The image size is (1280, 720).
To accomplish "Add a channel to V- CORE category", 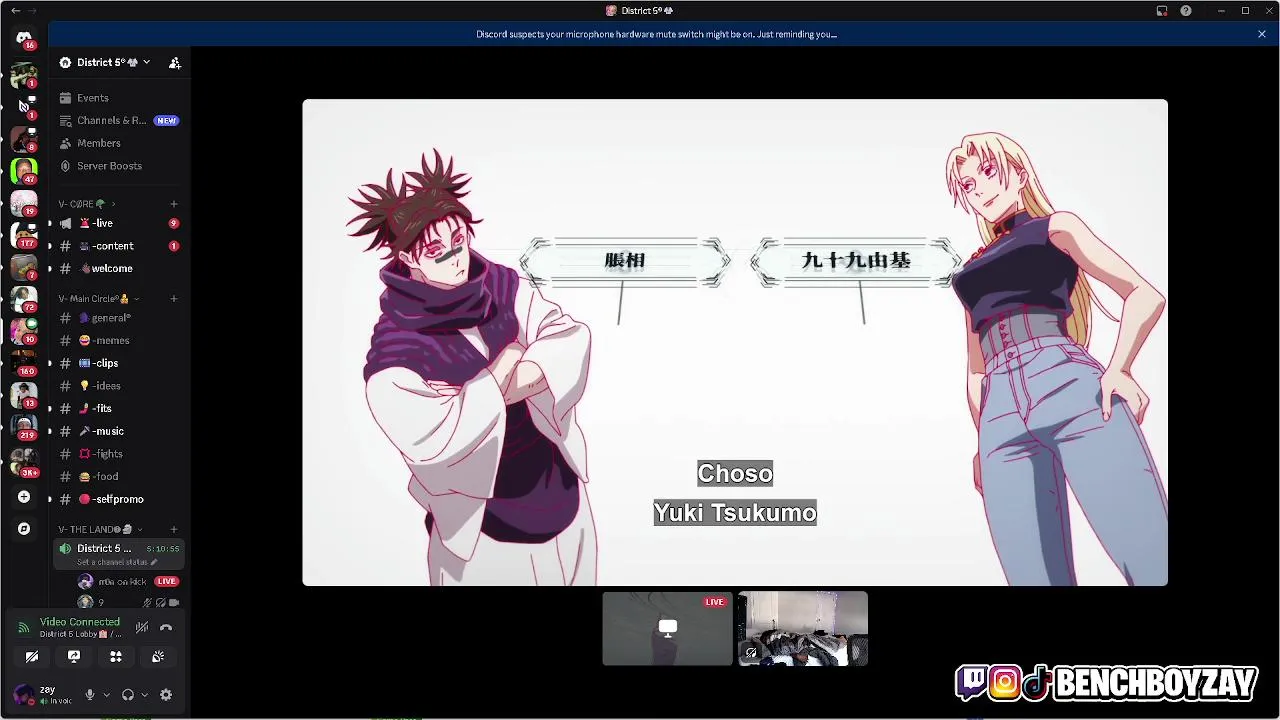I will coord(174,204).
